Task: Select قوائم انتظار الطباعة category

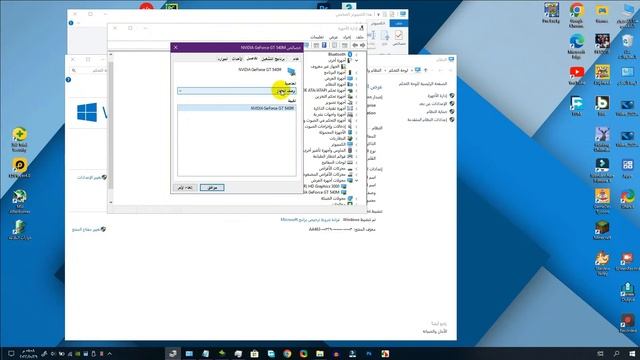Action: click(332, 156)
